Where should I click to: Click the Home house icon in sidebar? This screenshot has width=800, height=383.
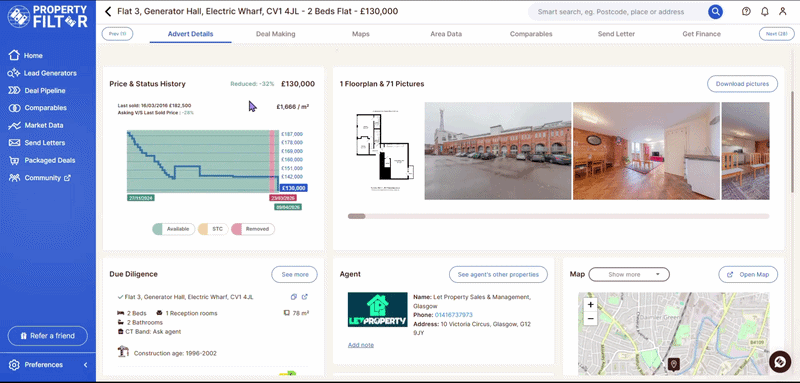pos(14,55)
